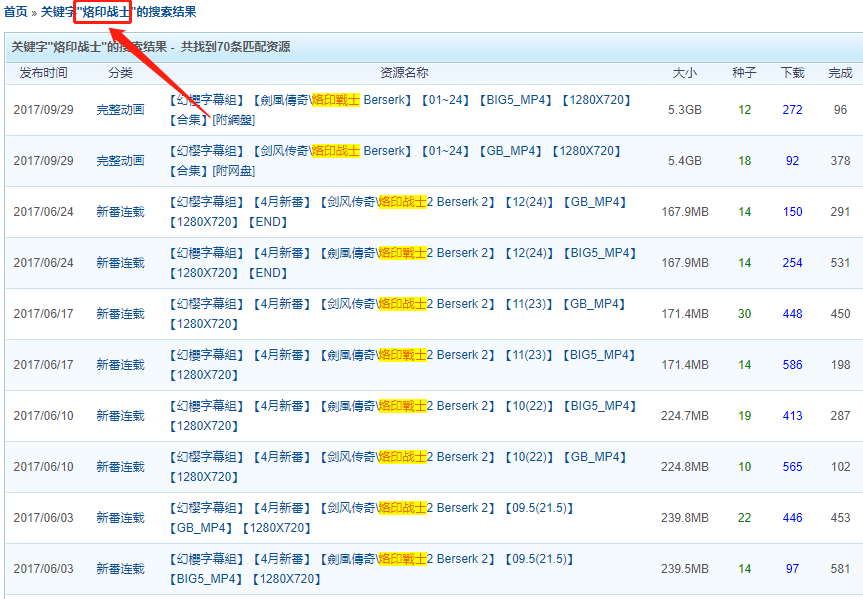Viewport: 863px width, 599px height.
Task: Click the download count 150
Action: [793, 212]
